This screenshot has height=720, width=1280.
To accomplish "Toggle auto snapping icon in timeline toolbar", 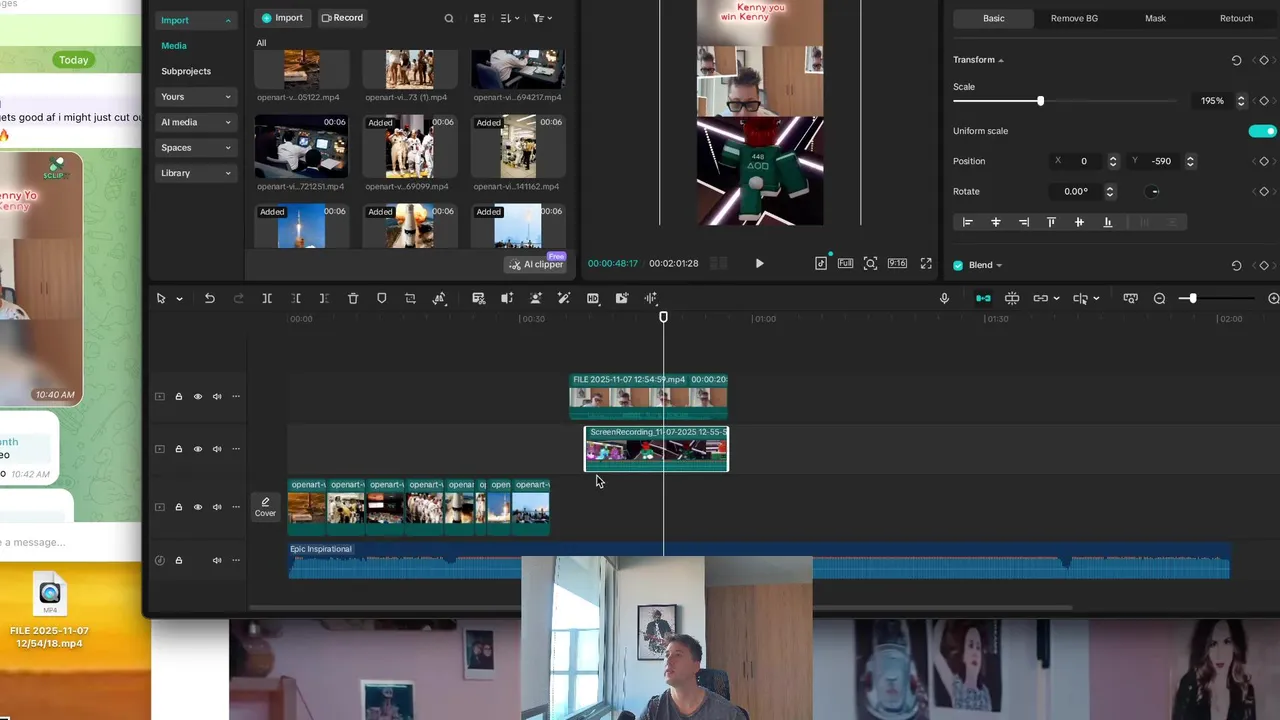I will 1012,298.
